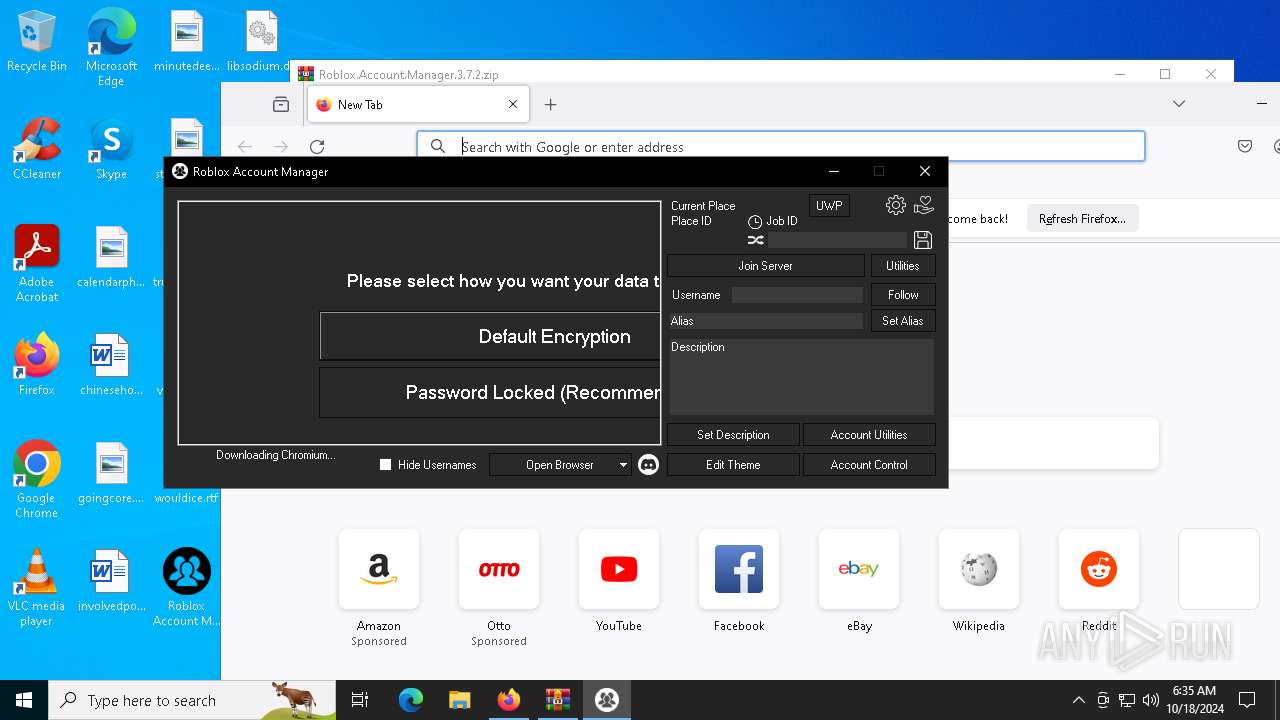Open Account Control
Viewport: 1280px width, 720px height.
point(869,464)
